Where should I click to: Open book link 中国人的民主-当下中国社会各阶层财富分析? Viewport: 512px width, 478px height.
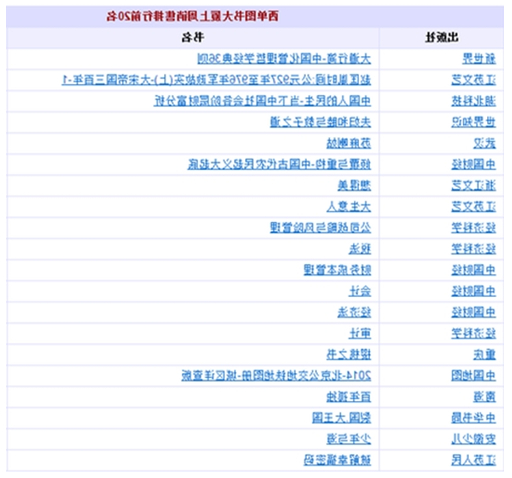pos(262,101)
